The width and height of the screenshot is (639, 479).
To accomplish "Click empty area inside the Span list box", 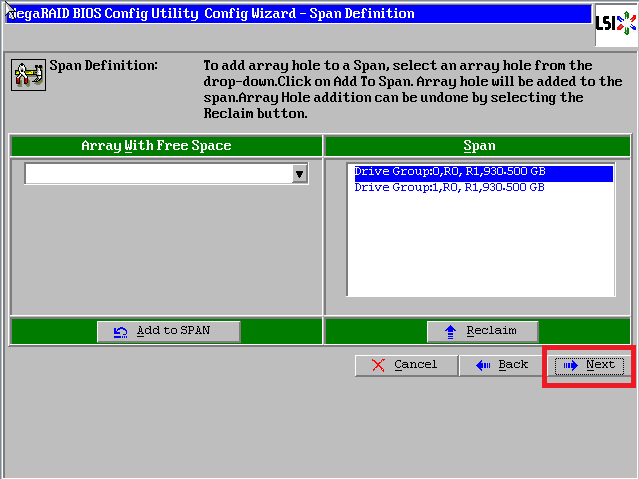I will click(x=480, y=250).
